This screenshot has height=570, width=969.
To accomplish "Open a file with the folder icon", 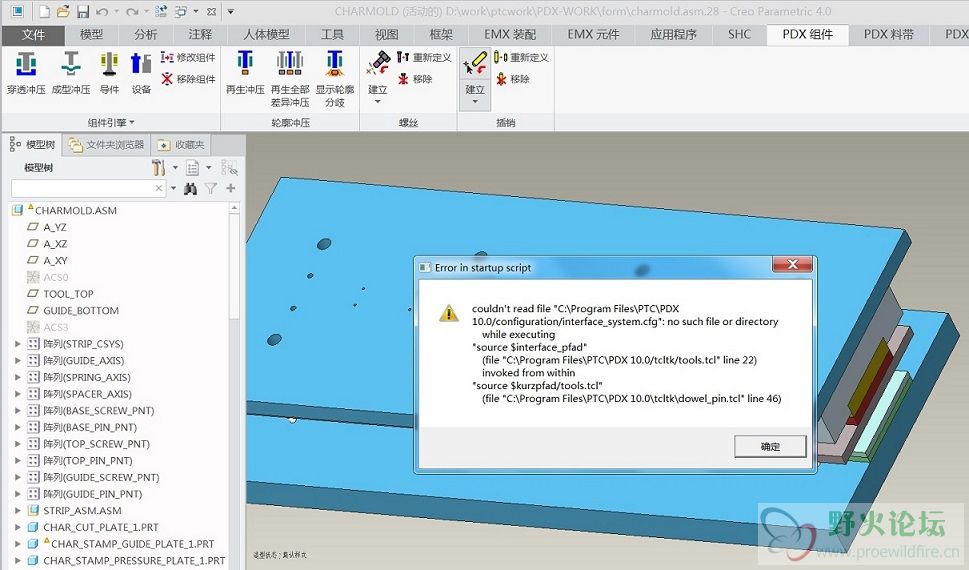I will tap(63, 11).
